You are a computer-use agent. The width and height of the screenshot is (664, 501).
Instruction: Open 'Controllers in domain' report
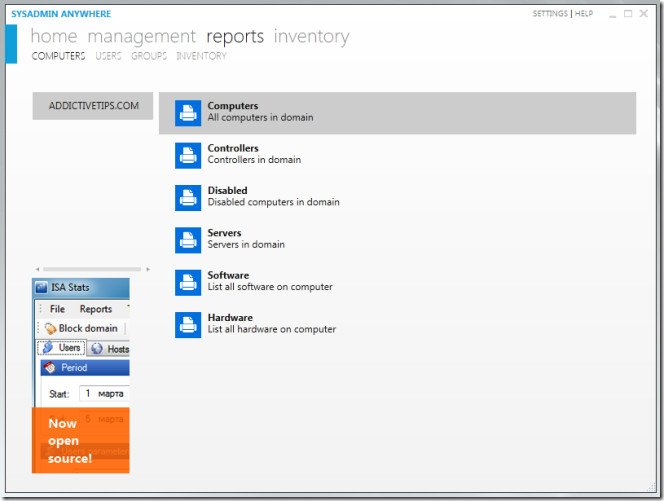pyautogui.click(x=397, y=155)
